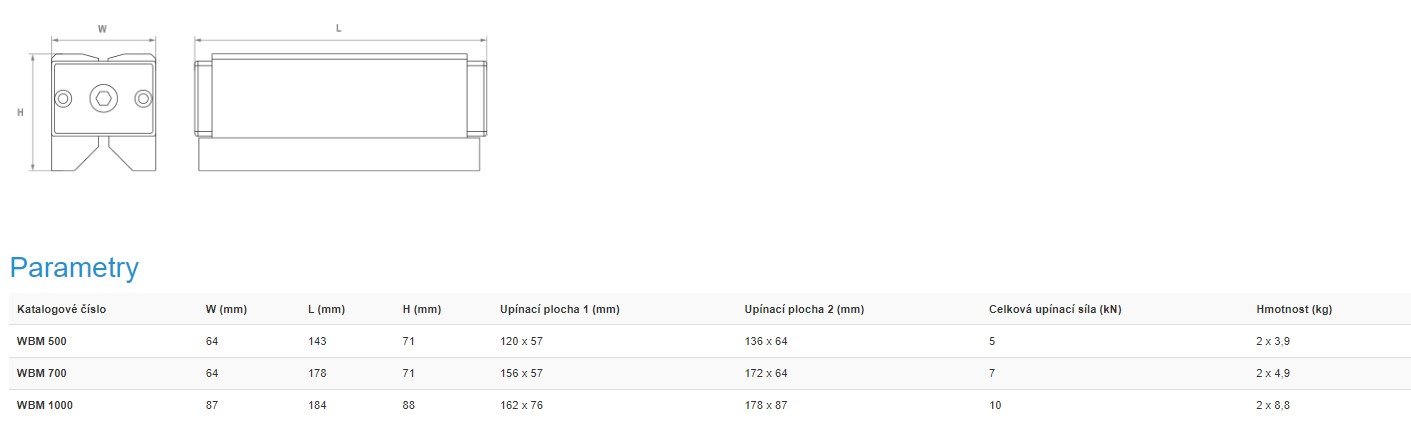Click the L (mm) column header
Image resolution: width=1411 pixels, height=421 pixels.
click(x=328, y=310)
